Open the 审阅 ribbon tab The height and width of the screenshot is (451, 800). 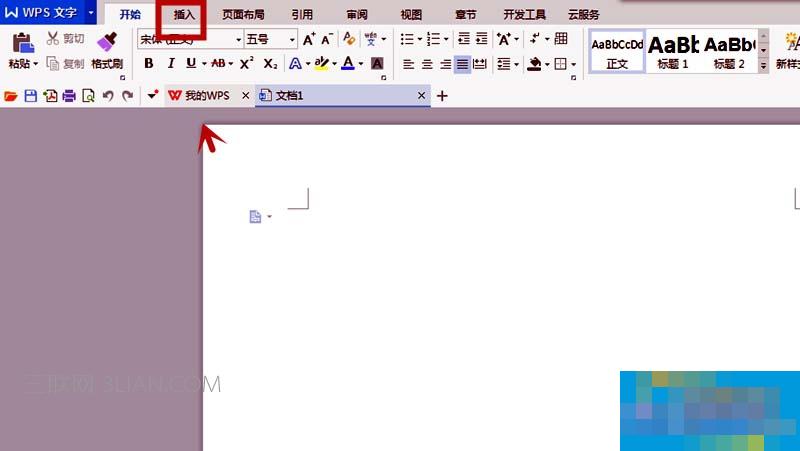[357, 15]
